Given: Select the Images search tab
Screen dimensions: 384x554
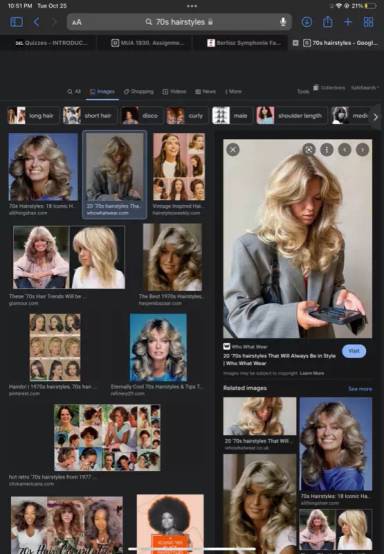Looking at the screenshot, I should (102, 92).
